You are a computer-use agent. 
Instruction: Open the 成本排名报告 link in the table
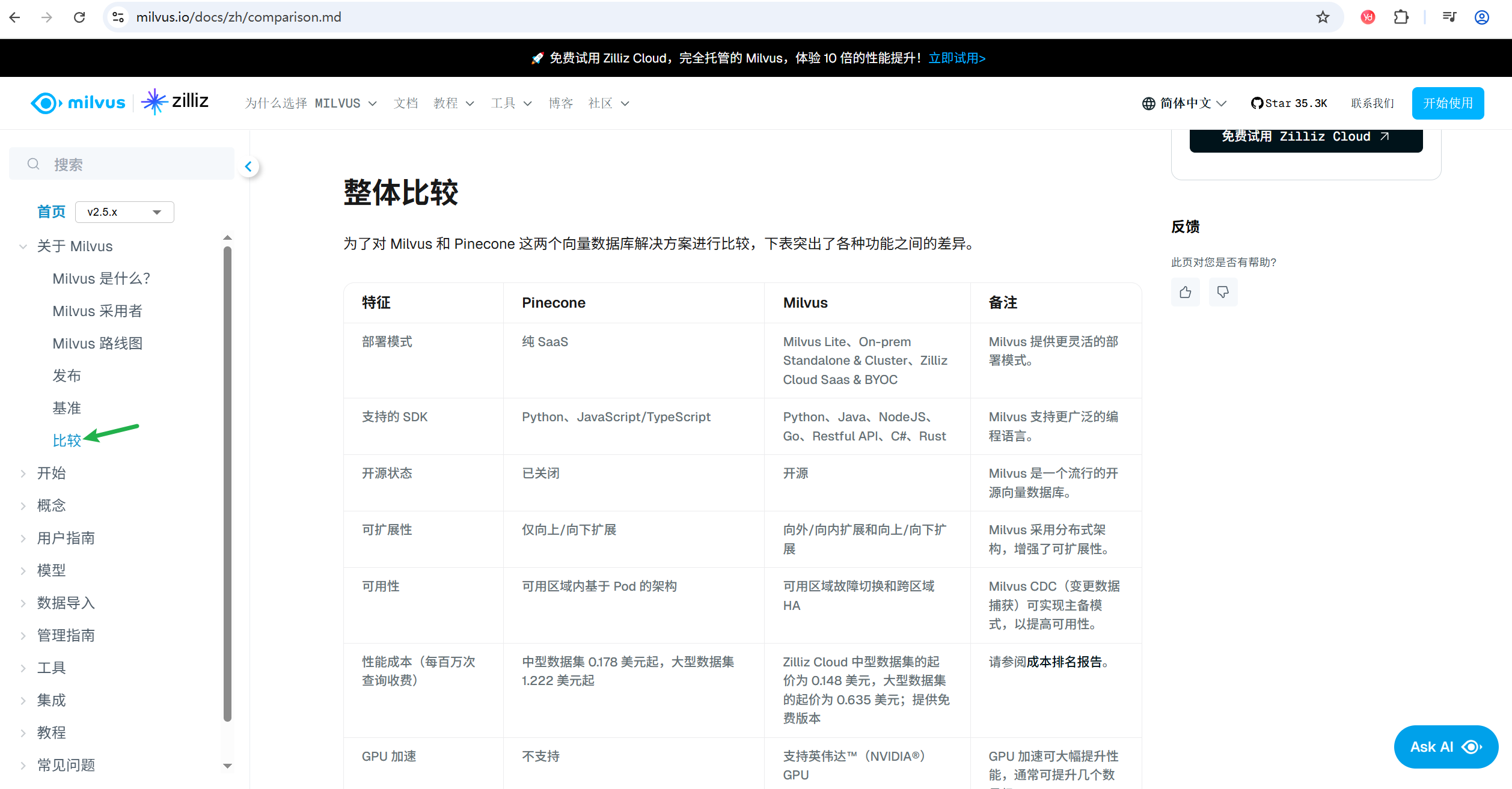coord(1064,662)
